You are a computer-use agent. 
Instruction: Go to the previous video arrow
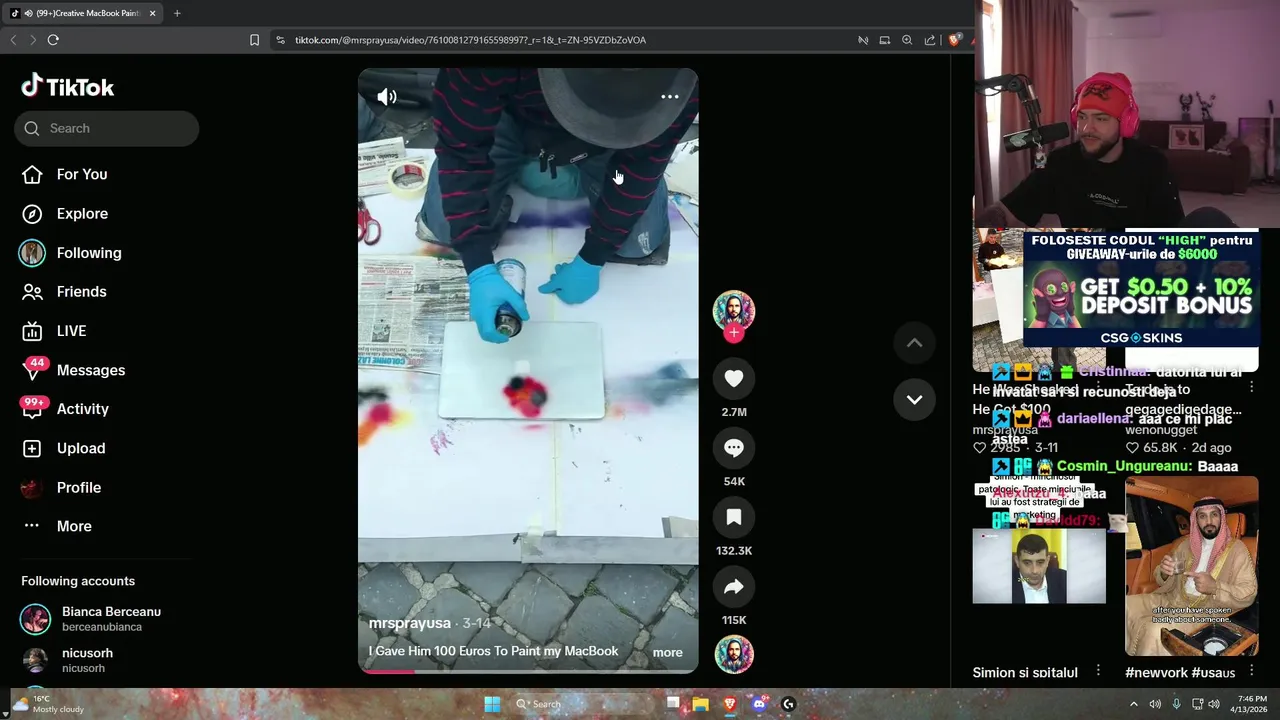[x=914, y=343]
